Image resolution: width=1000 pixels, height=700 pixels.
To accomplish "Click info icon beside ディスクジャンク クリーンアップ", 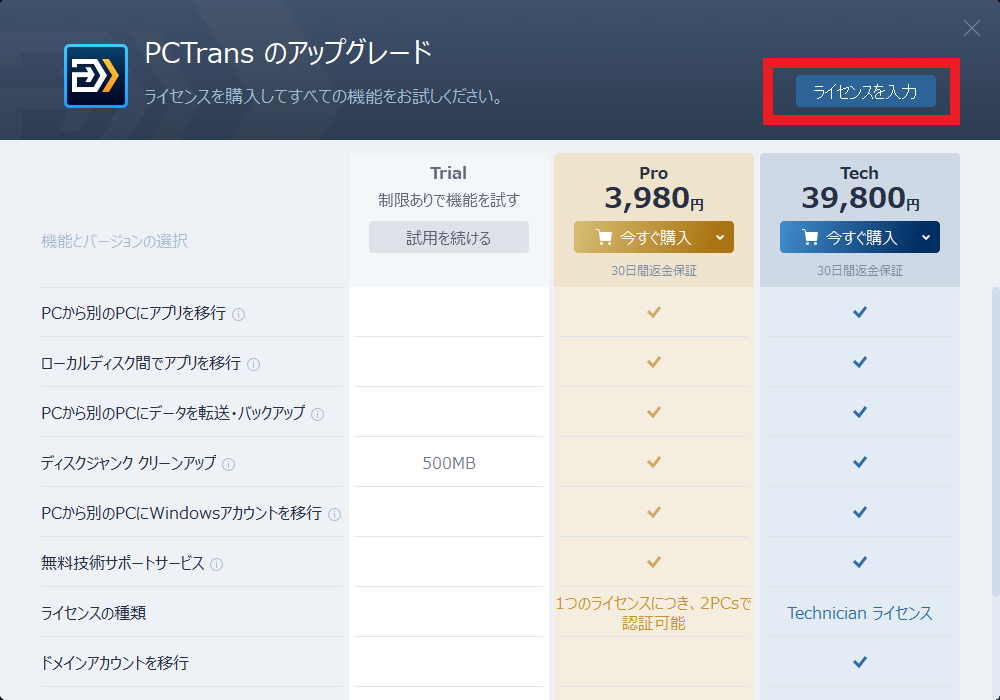I will click(228, 464).
